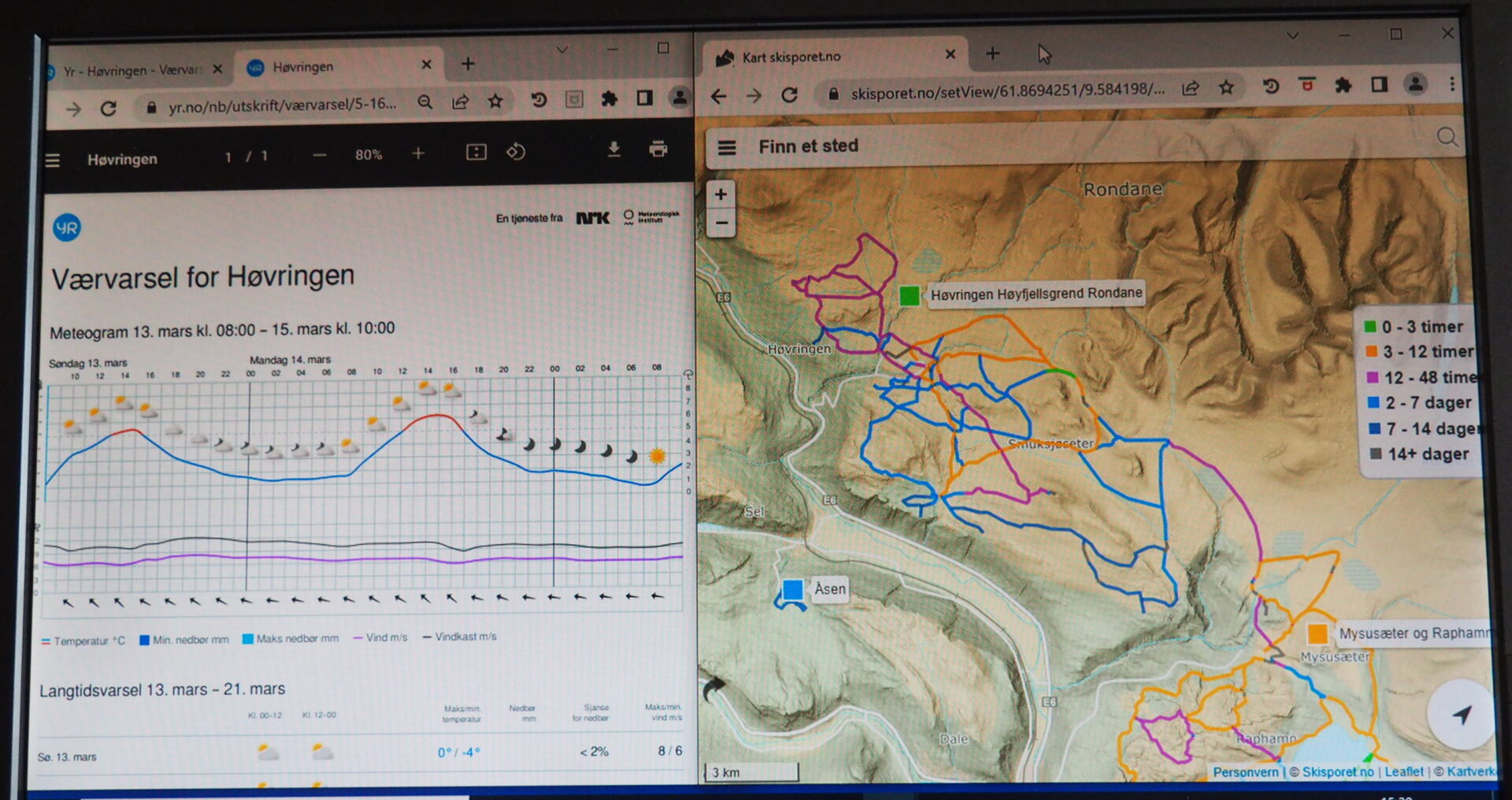
Task: Go forward in the skisporet browser window
Action: 754,95
